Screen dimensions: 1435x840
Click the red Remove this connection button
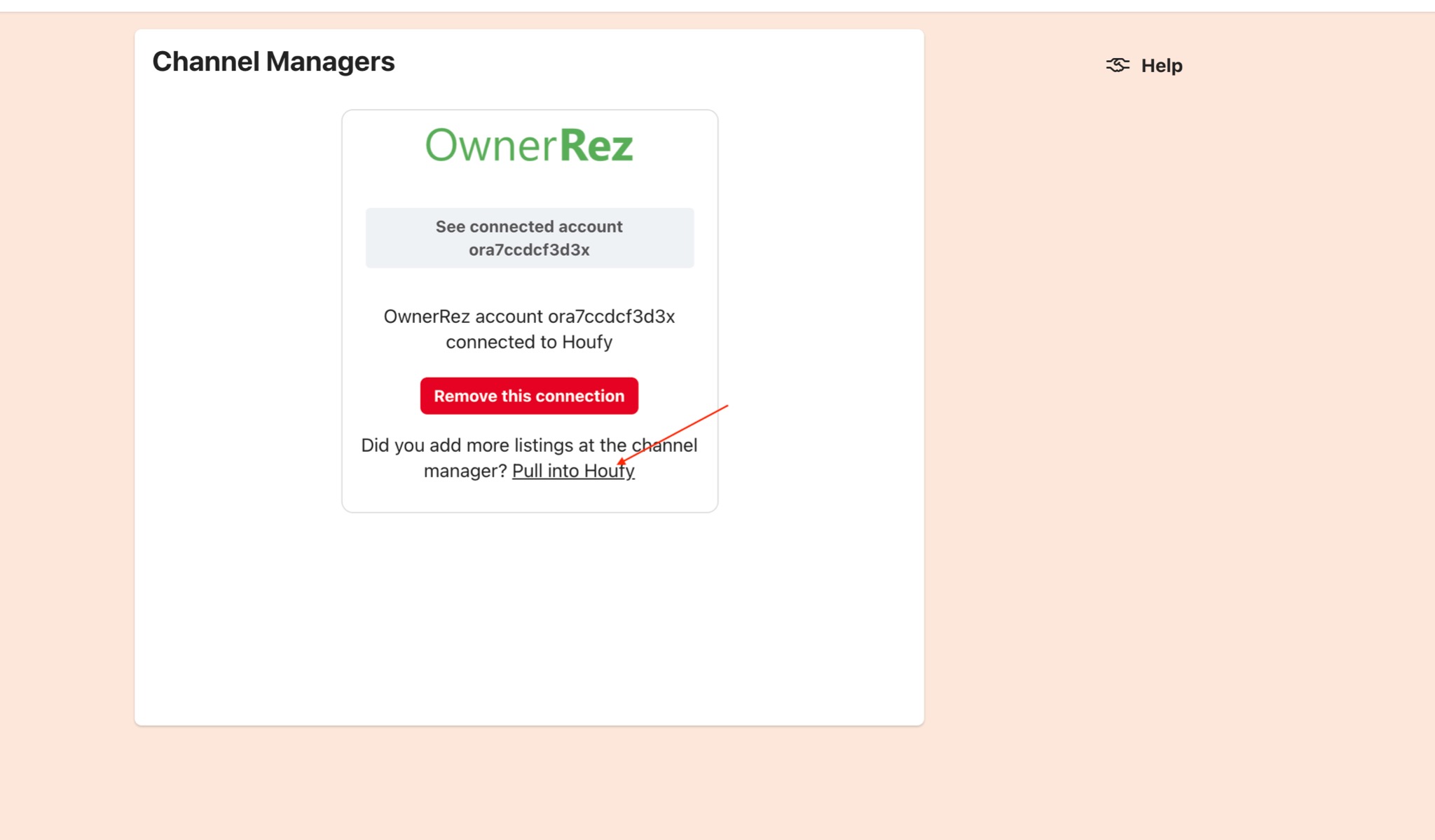tap(529, 396)
